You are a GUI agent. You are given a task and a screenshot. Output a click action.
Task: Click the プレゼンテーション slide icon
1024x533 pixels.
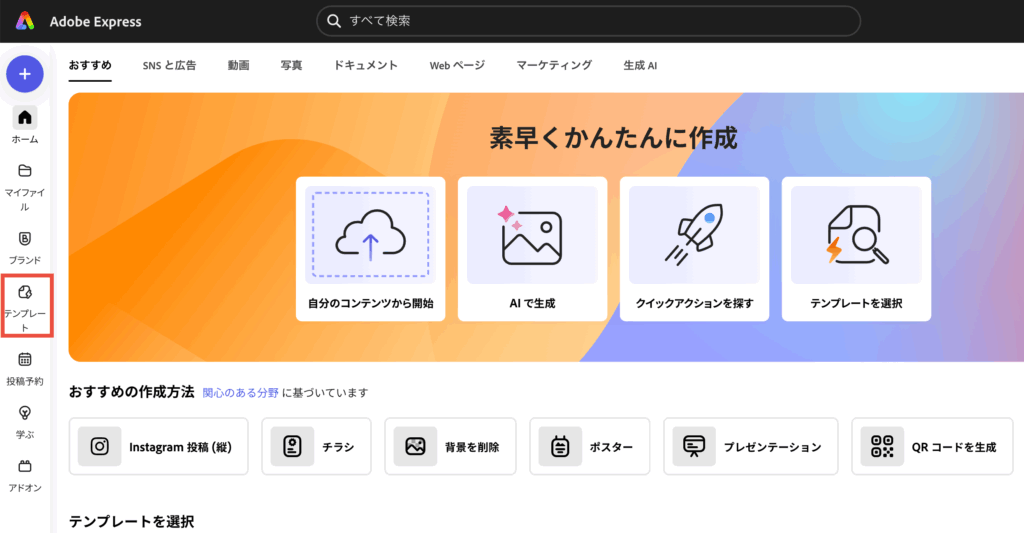pyautogui.click(x=694, y=446)
